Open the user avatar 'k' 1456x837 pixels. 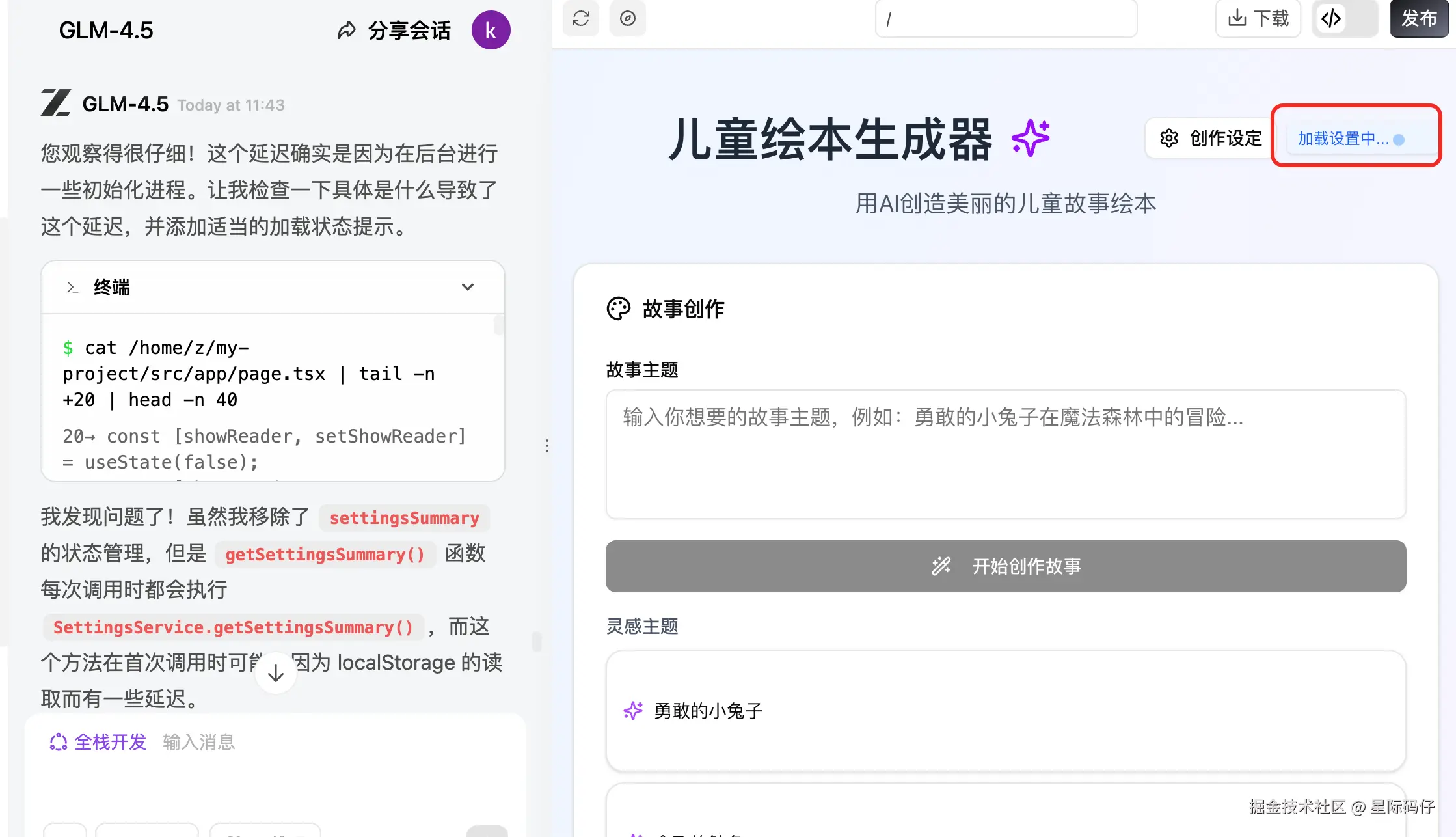click(491, 30)
